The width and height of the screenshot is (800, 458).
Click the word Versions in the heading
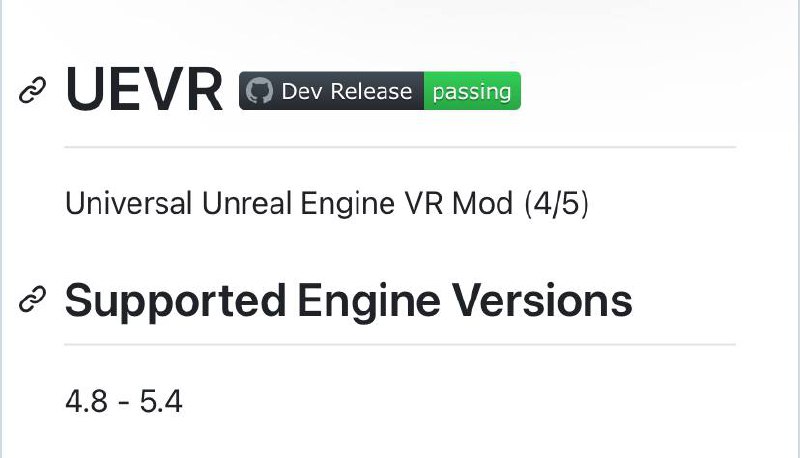point(543,300)
